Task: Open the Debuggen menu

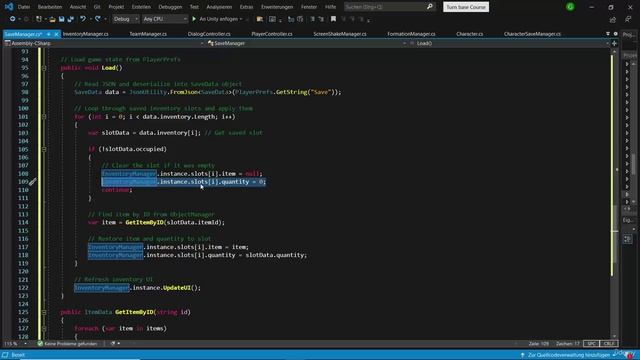Action: 170,7
